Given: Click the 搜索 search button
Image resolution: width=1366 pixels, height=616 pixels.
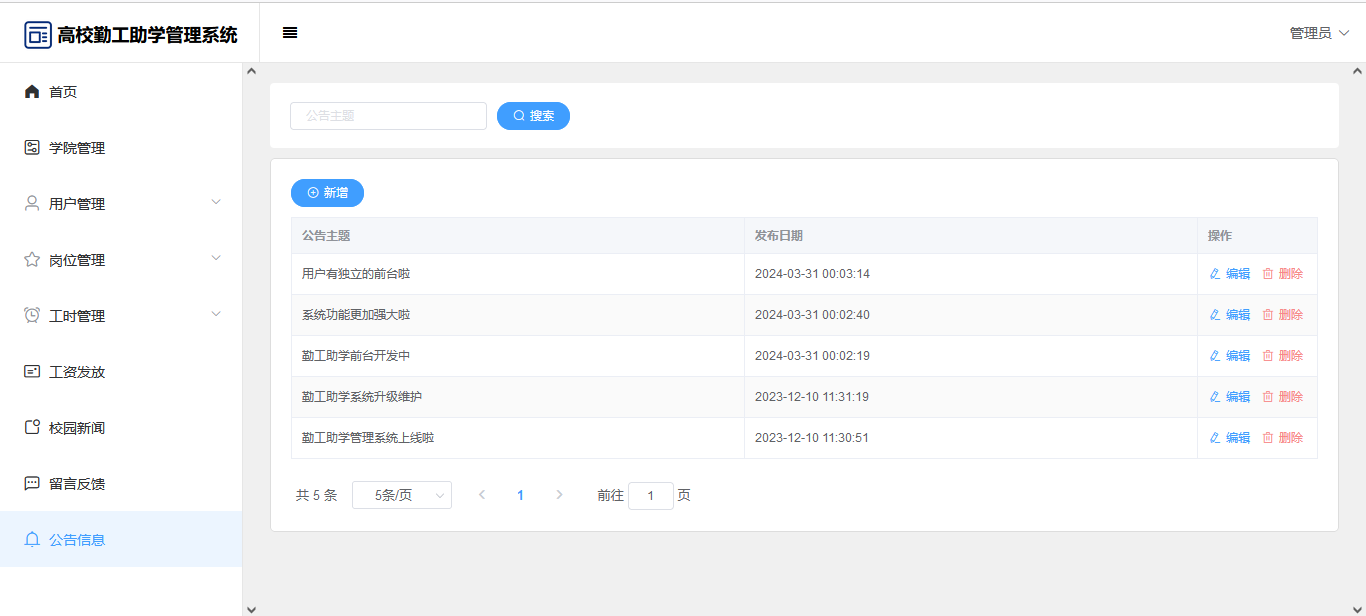Looking at the screenshot, I should (533, 116).
